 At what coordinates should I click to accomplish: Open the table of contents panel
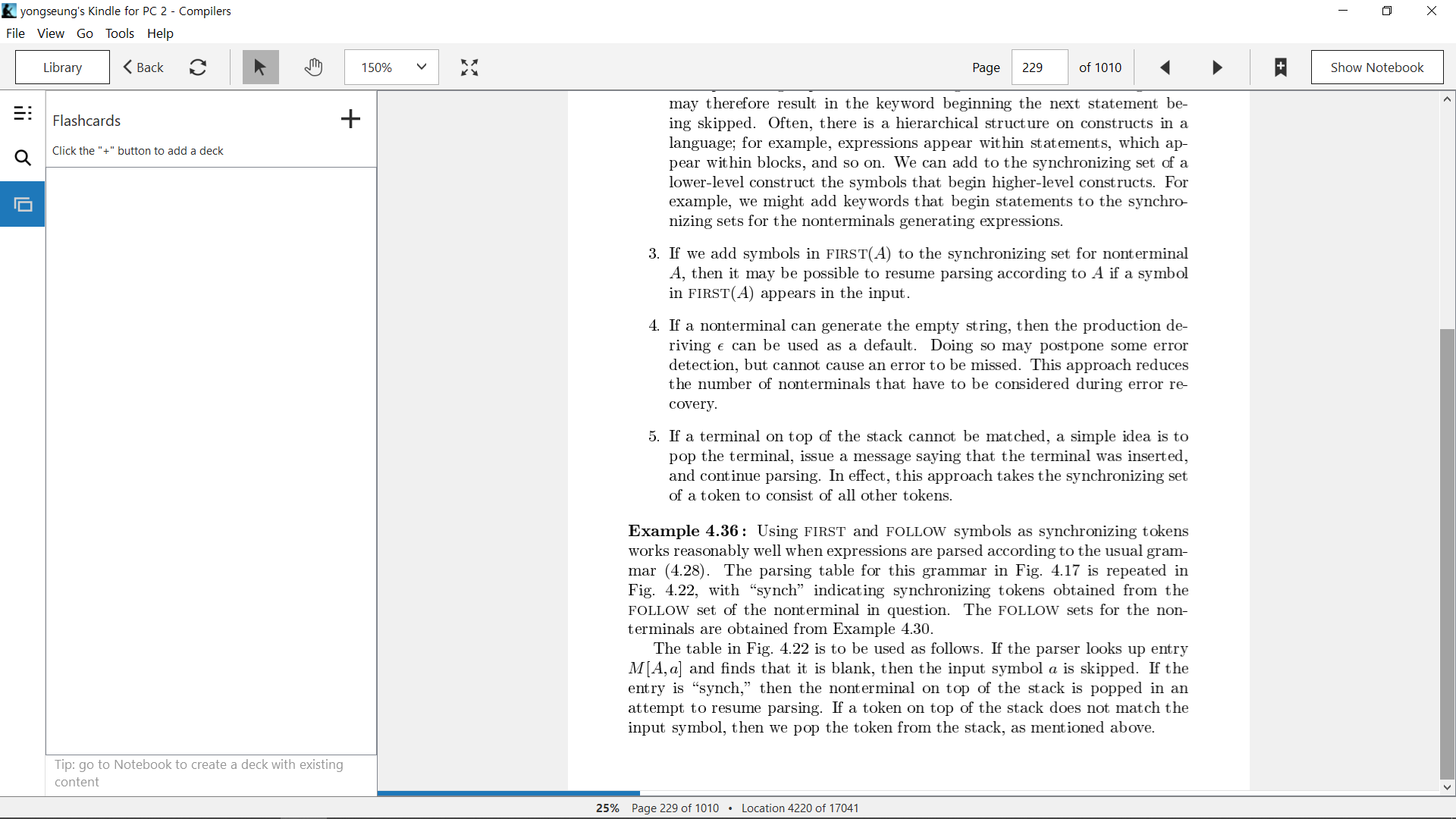[x=23, y=114]
